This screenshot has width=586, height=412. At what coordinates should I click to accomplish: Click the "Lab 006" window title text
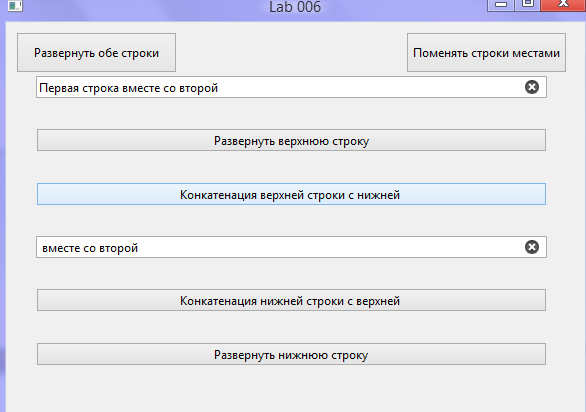[295, 7]
